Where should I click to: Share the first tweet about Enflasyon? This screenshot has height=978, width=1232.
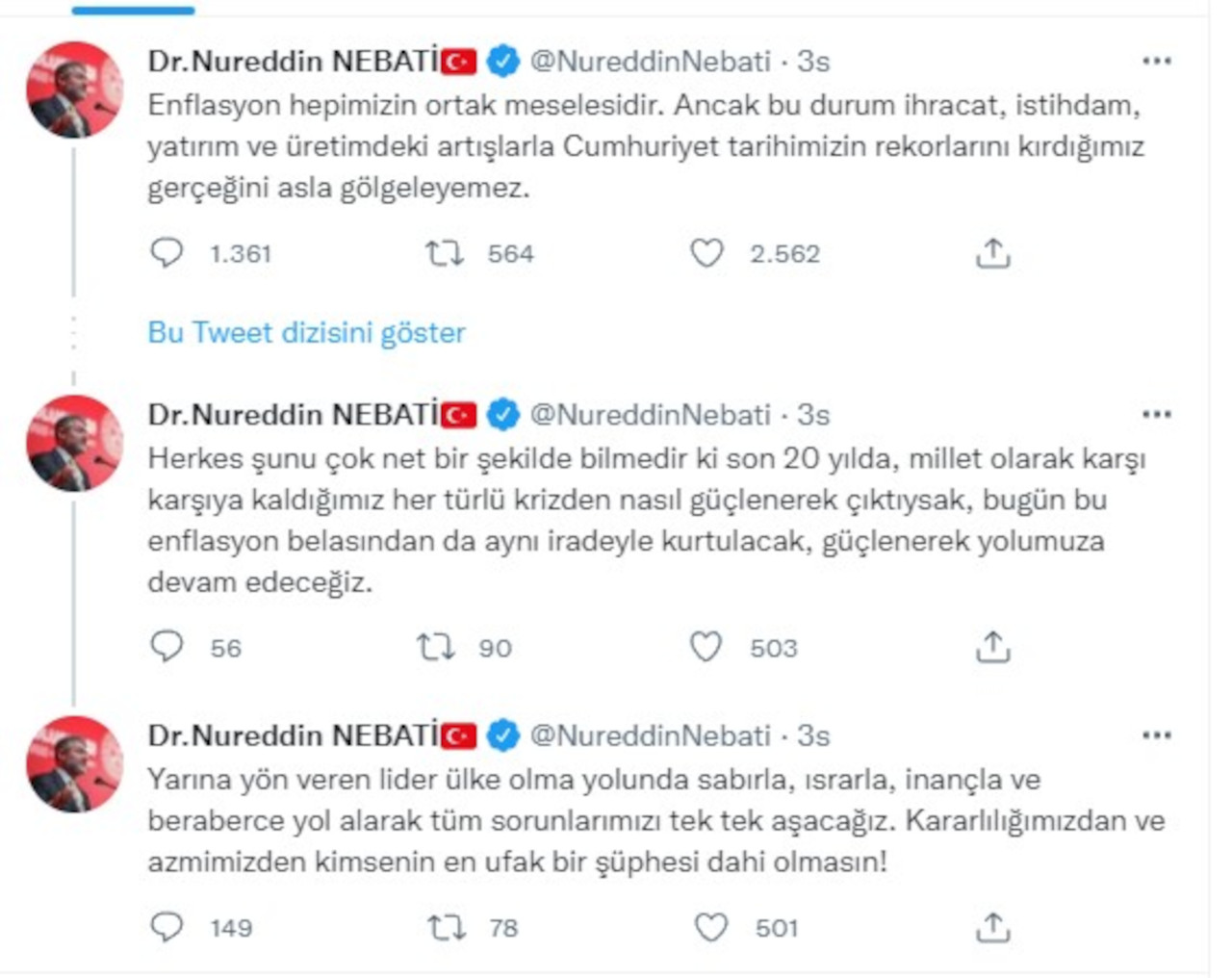[992, 253]
